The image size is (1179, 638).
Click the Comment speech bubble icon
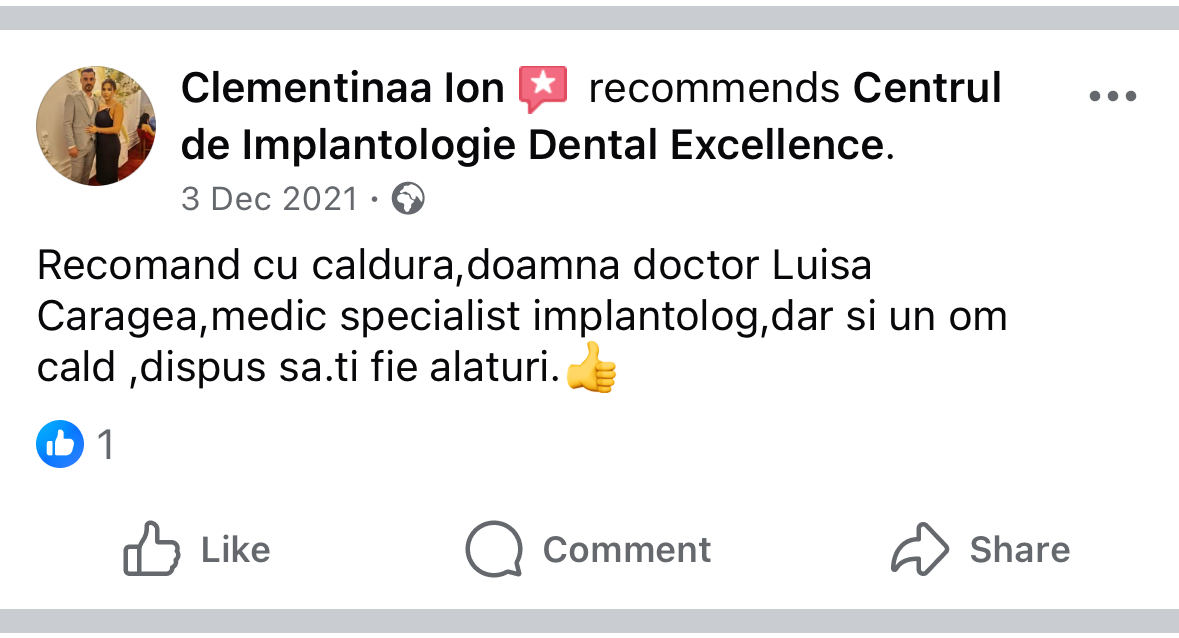[x=494, y=549]
